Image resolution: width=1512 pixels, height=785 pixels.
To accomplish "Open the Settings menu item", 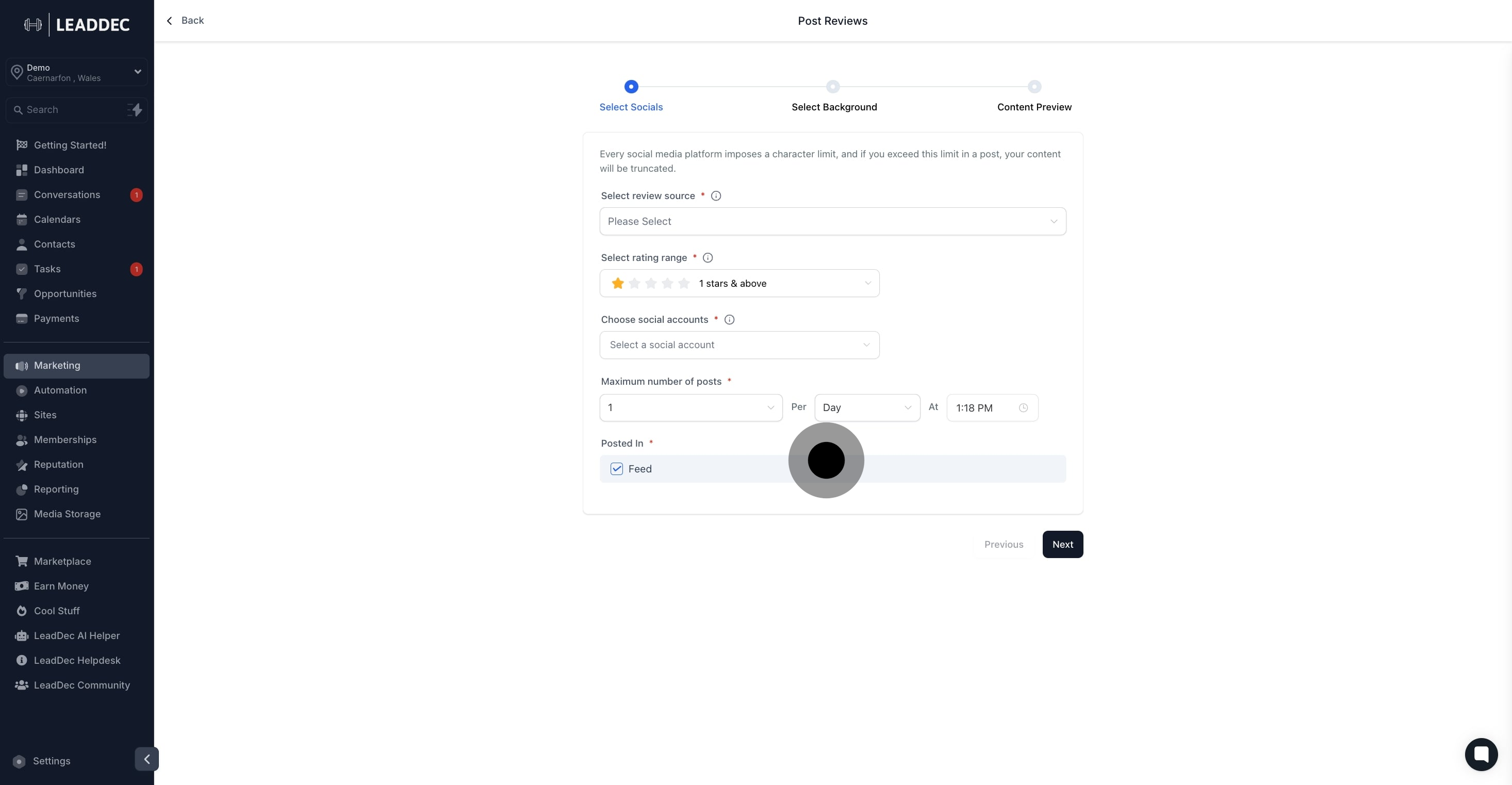I will coord(51,761).
